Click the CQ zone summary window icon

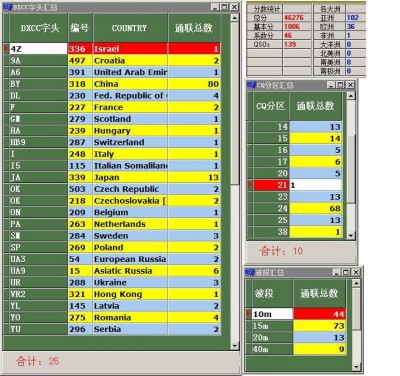(x=251, y=85)
